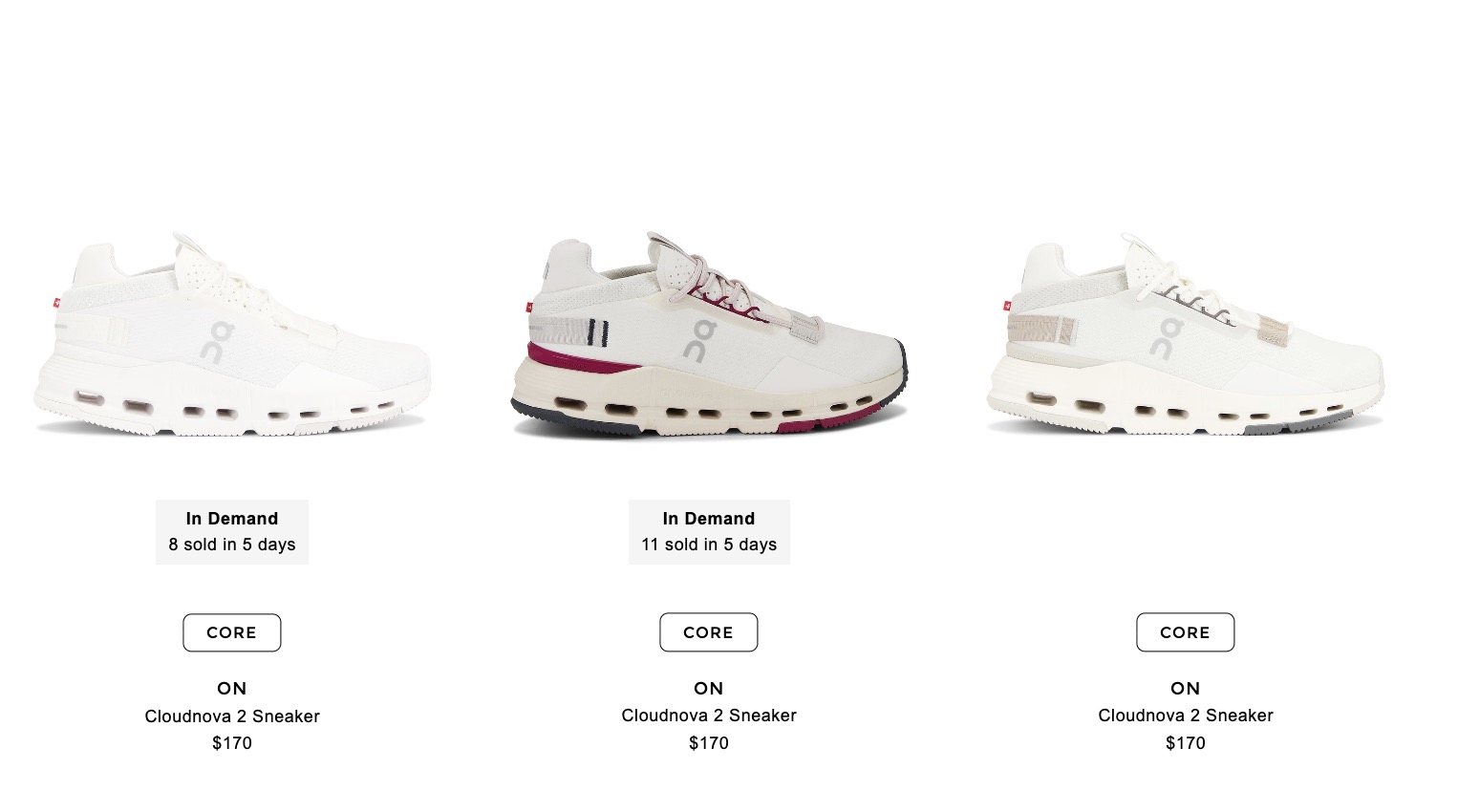Open the Cloudnova 2 Sneaker title under the all-white shoe
Image resolution: width=1458 pixels, height=812 pixels.
[232, 716]
